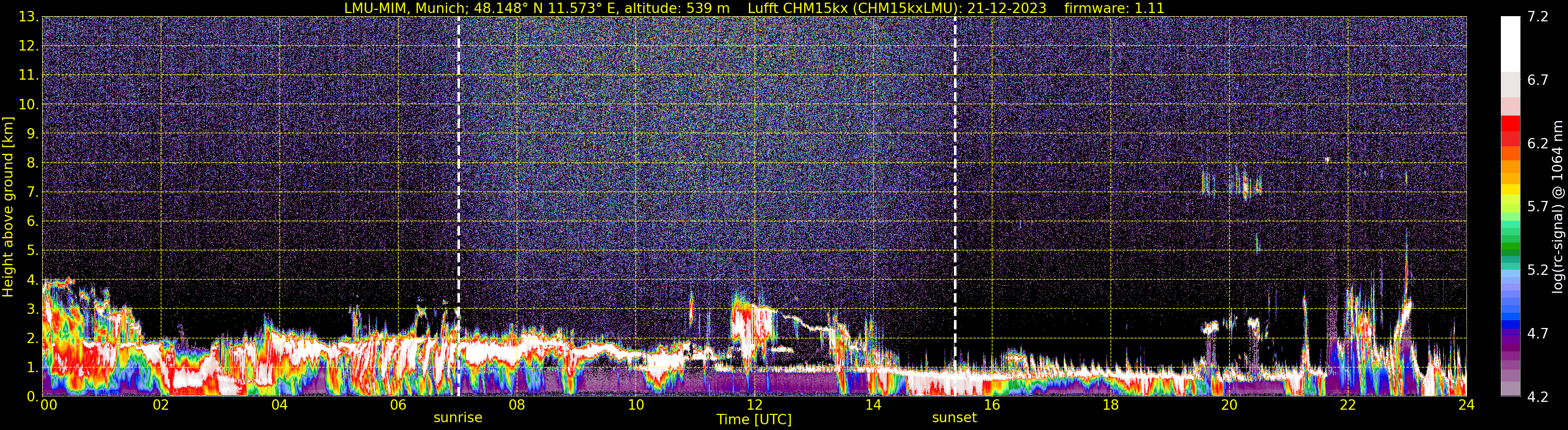The image size is (1568, 430).
Task: Click the '10' tick on the time axis
Action: (635, 405)
